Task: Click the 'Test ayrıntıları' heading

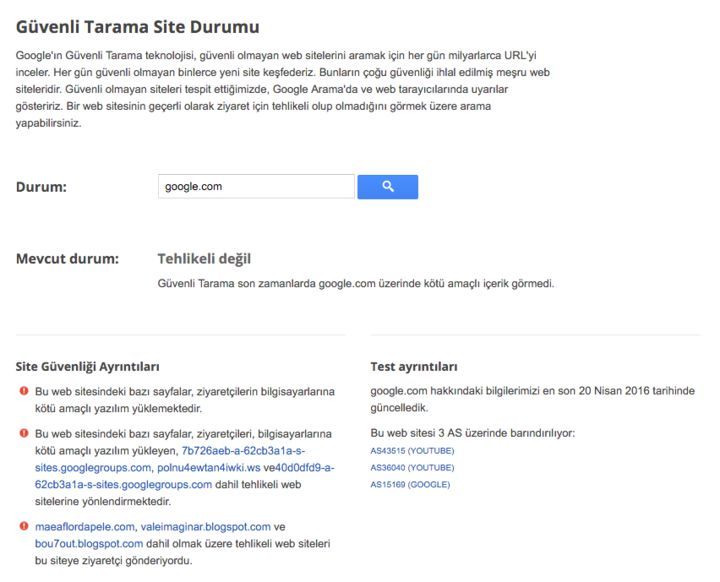Action: point(414,367)
